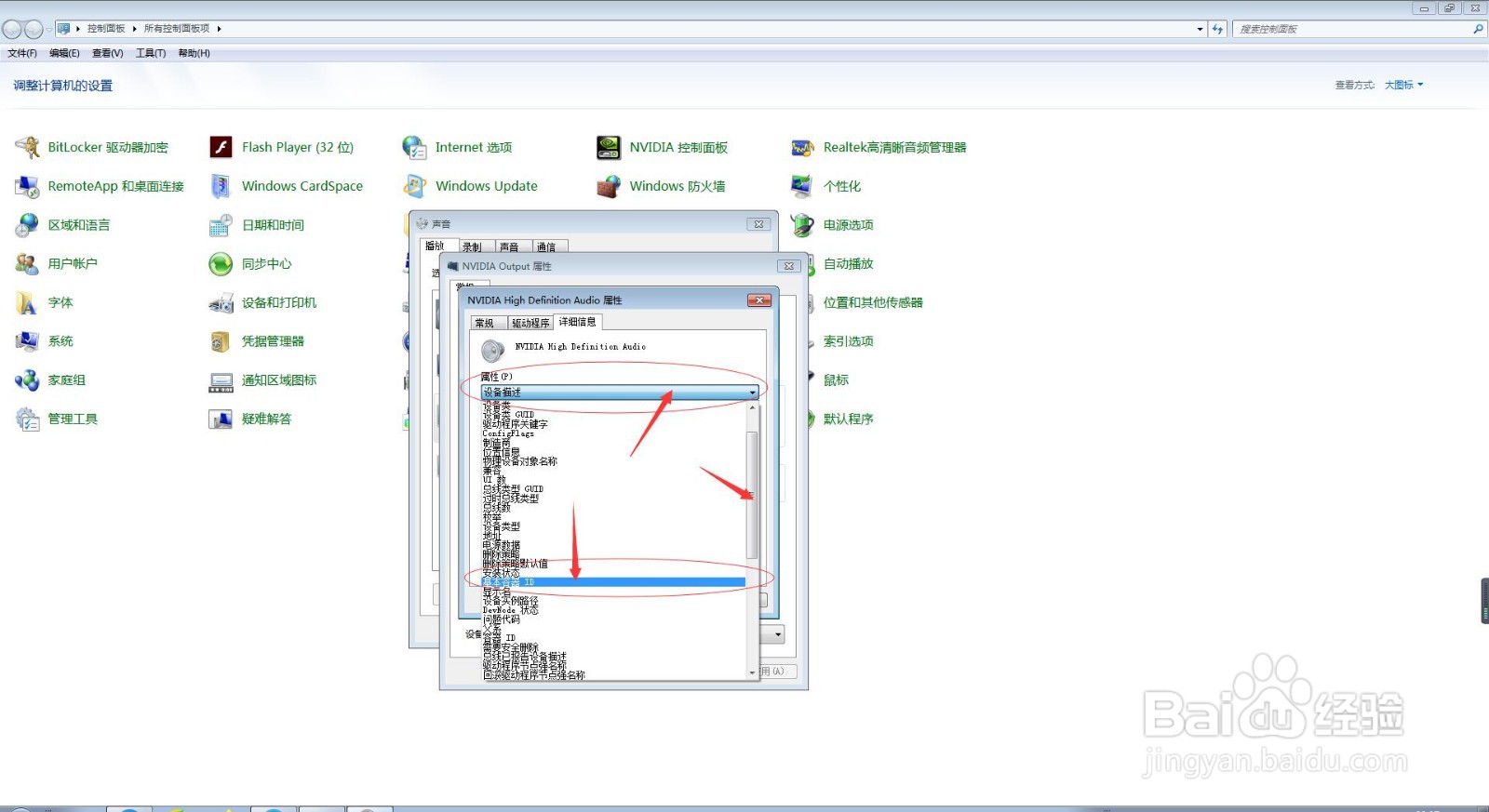Open 管理工具

56,419
